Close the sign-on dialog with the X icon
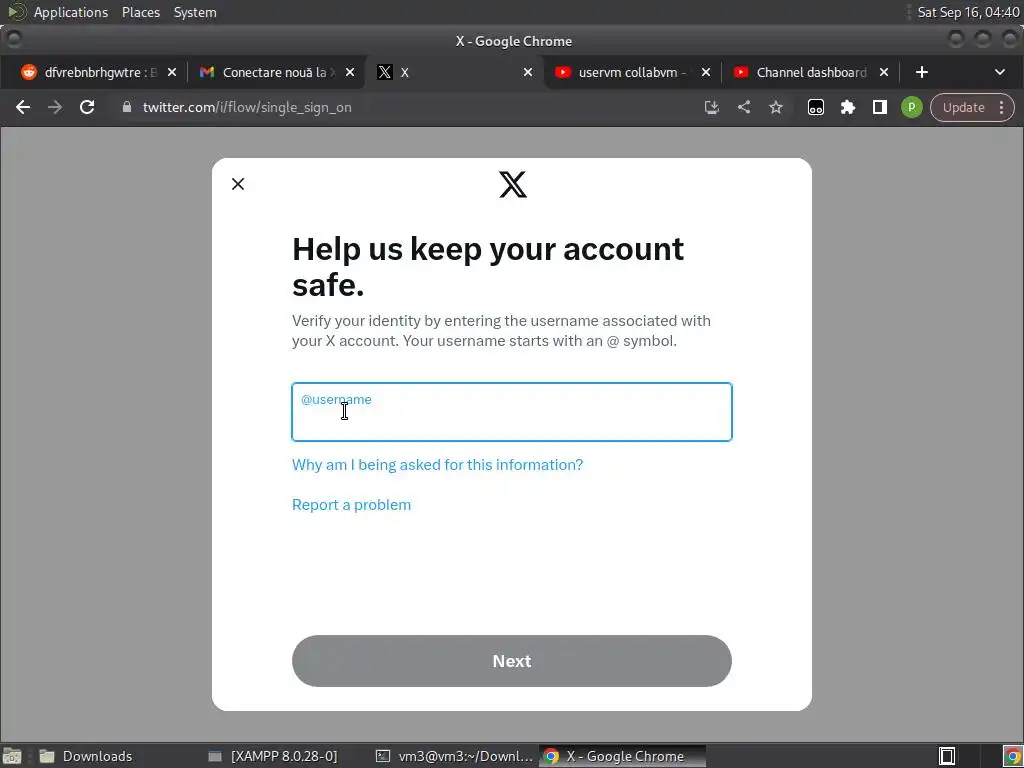The image size is (1024, 768). (238, 184)
